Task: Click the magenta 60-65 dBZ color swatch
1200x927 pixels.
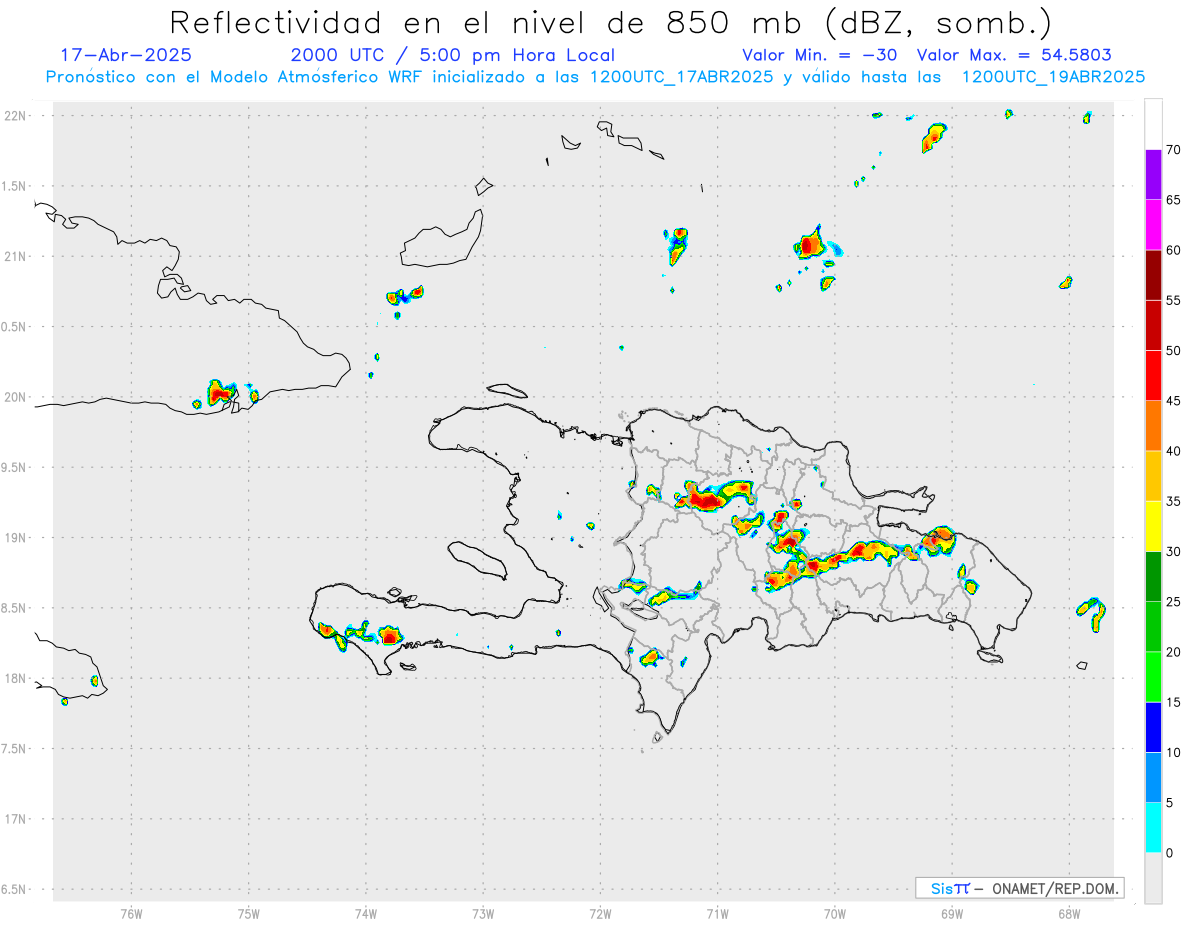Action: tap(1153, 225)
